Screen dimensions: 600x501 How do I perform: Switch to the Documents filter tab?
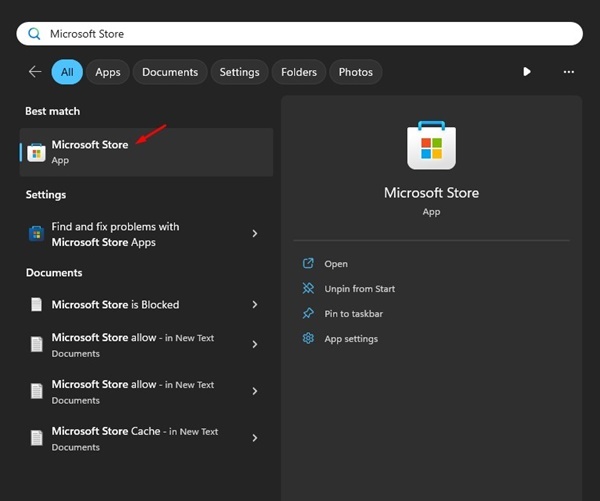pyautogui.click(x=170, y=72)
